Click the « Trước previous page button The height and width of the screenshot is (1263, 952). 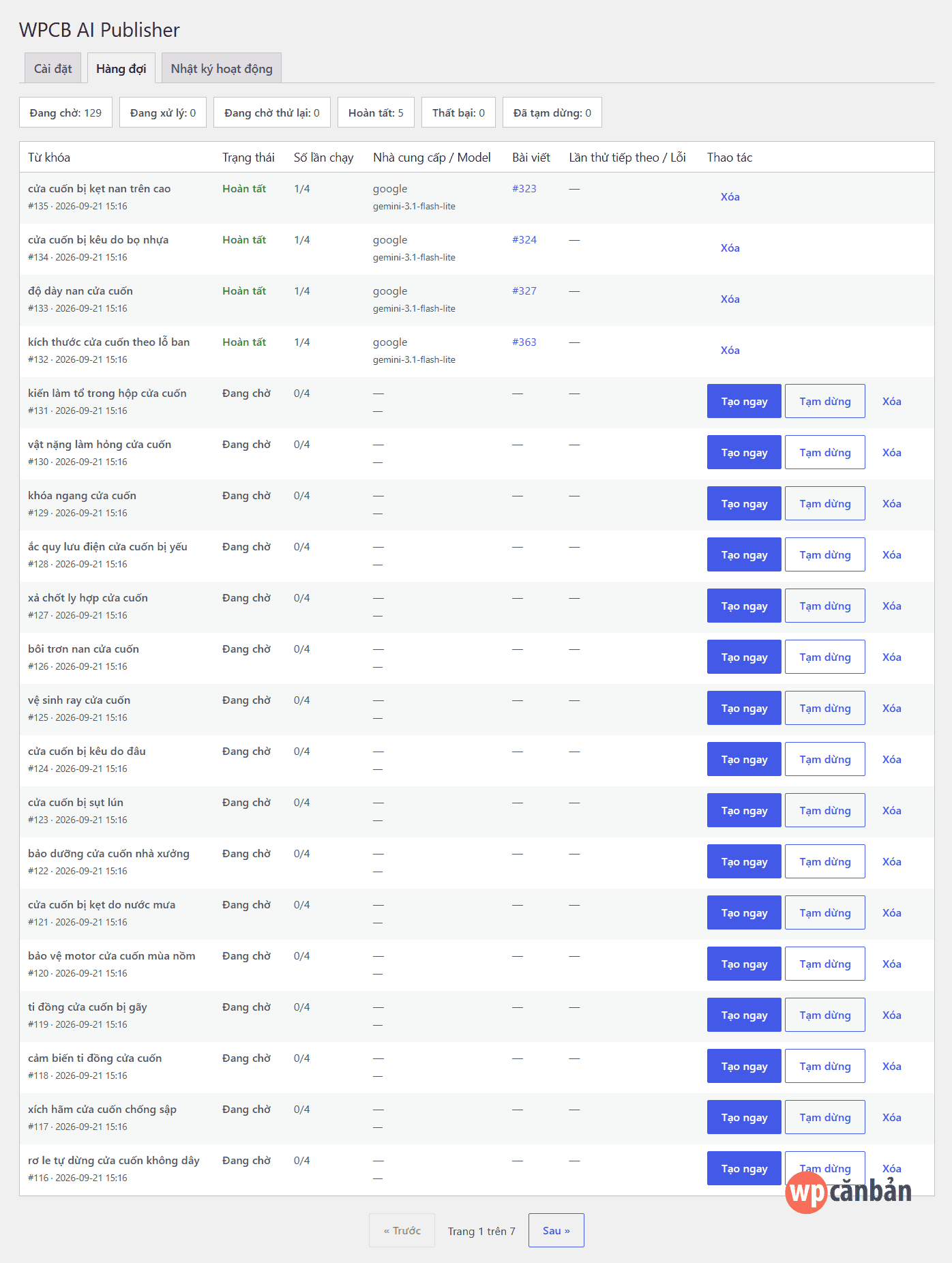pyautogui.click(x=402, y=1230)
